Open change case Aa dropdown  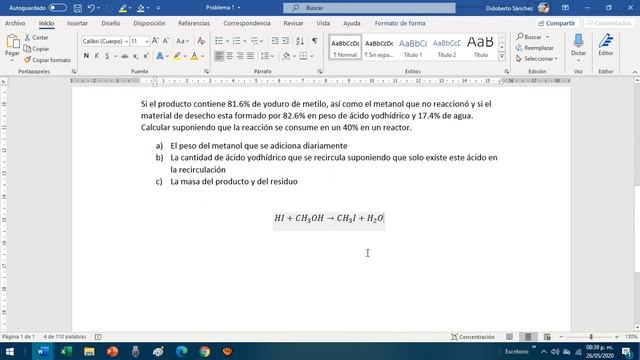(x=182, y=41)
